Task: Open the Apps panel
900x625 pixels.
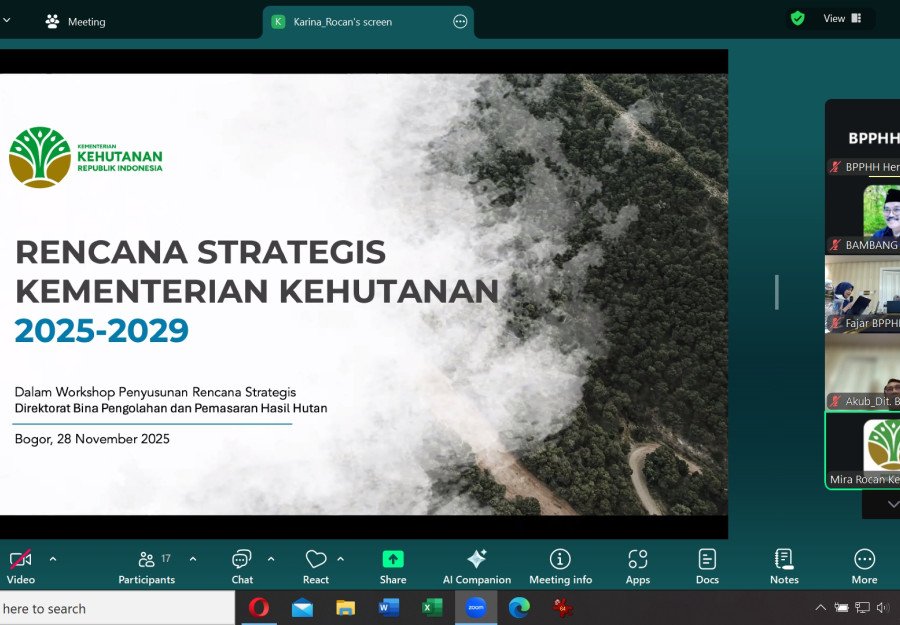Action: coord(638,566)
